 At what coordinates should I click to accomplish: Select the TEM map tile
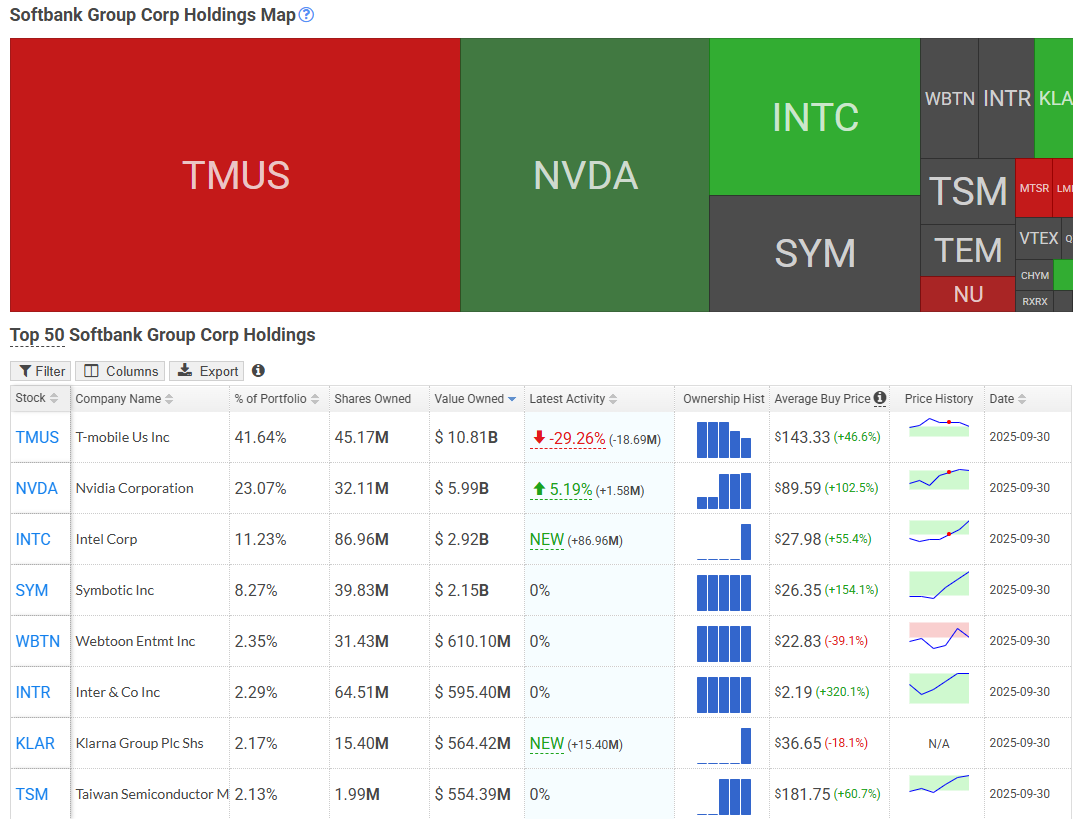(968, 250)
